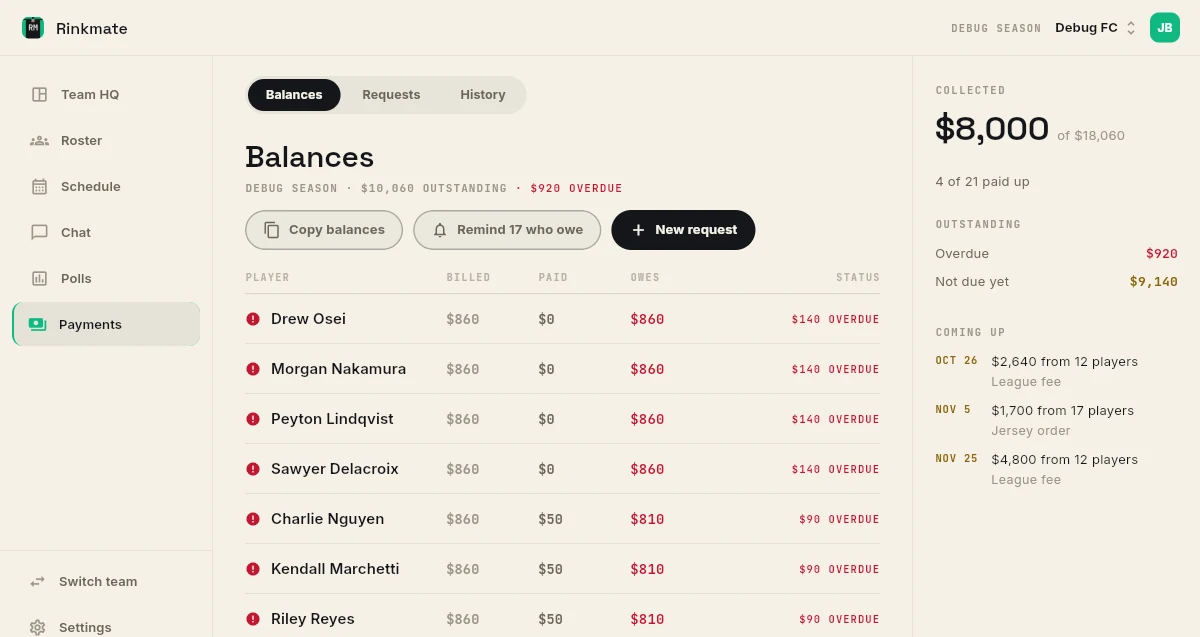Go to Schedule page
Screen dimensions: 1200x637
(x=106, y=186)
